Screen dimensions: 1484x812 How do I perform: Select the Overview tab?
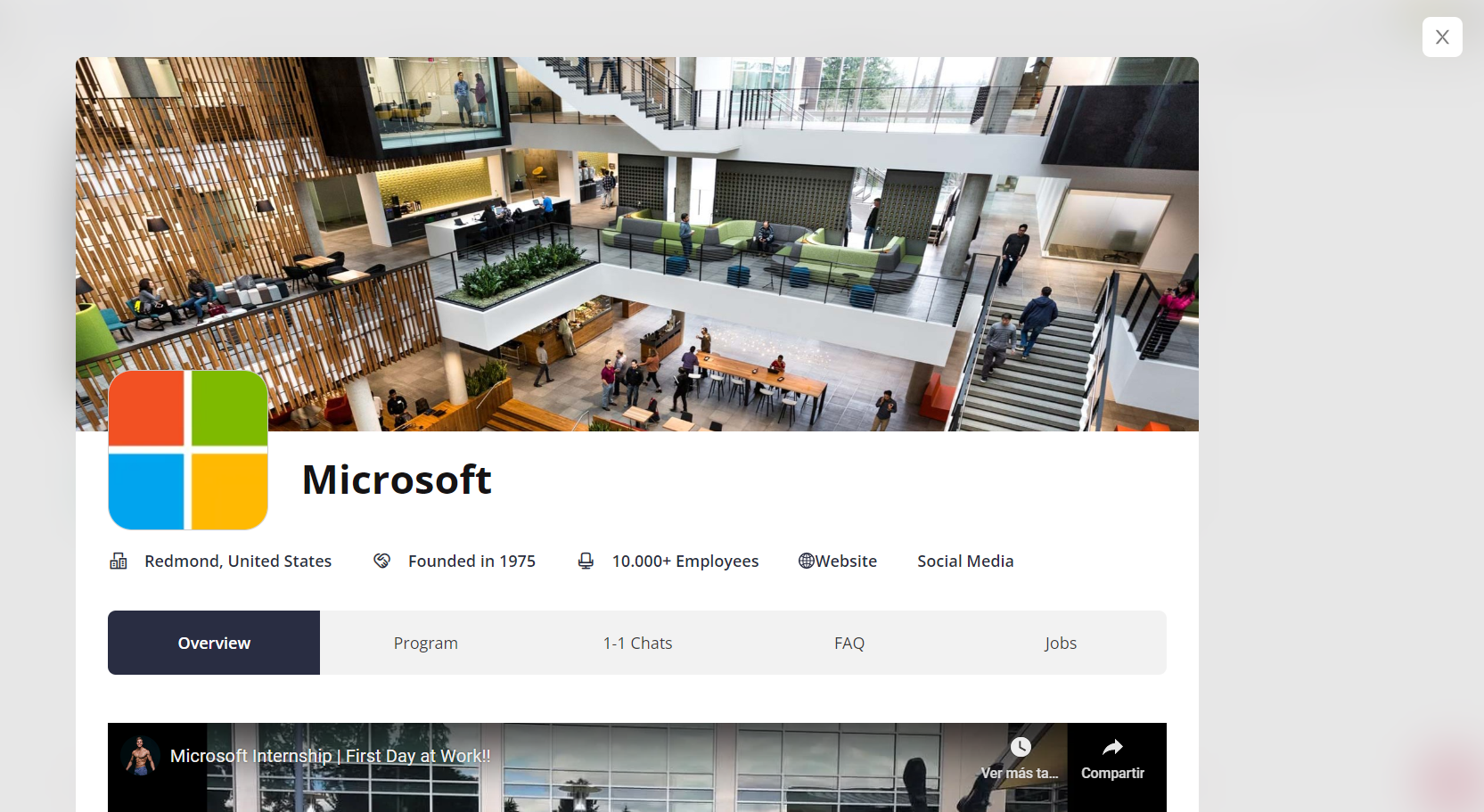click(214, 643)
